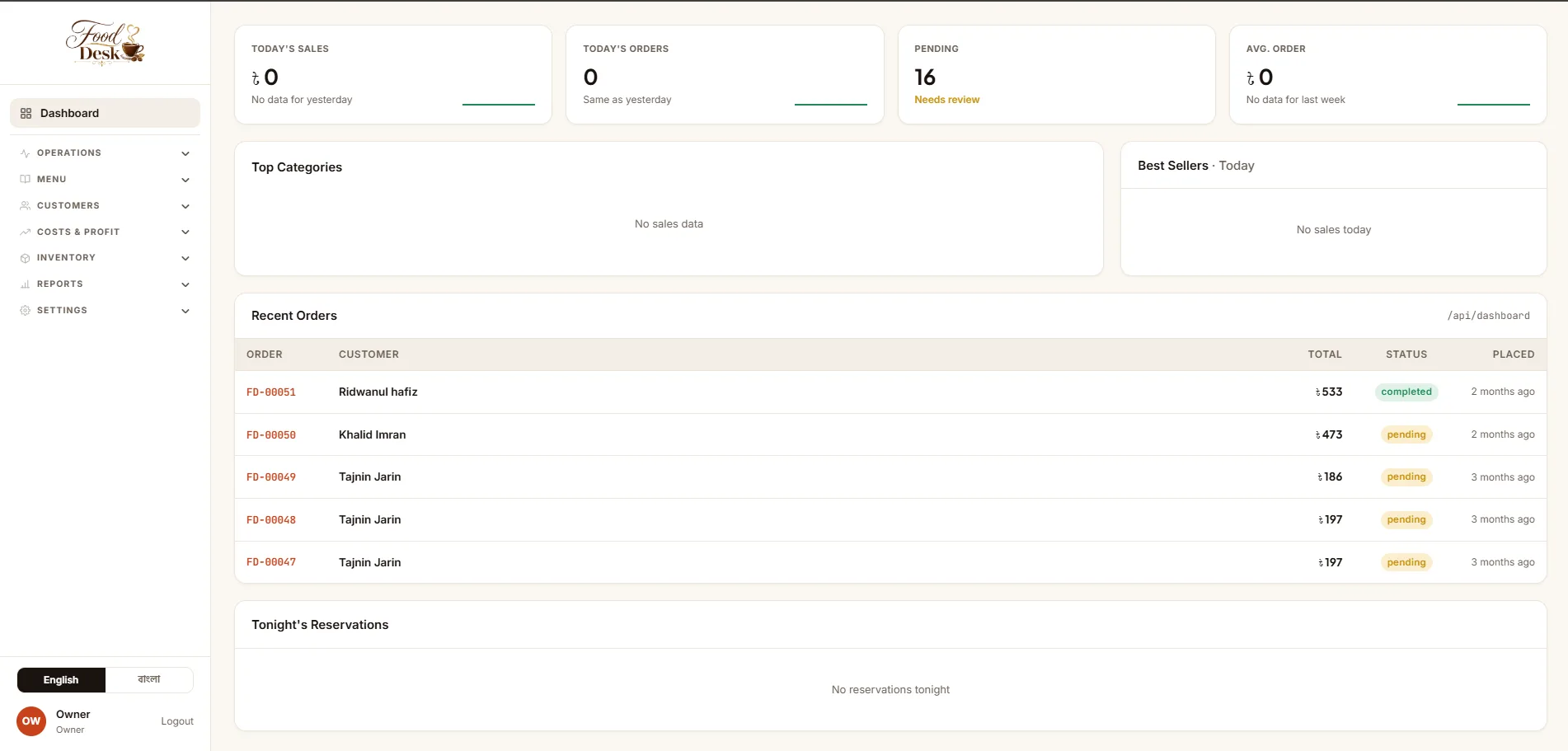Open the Customers menu label
1568x751 pixels.
(68, 205)
